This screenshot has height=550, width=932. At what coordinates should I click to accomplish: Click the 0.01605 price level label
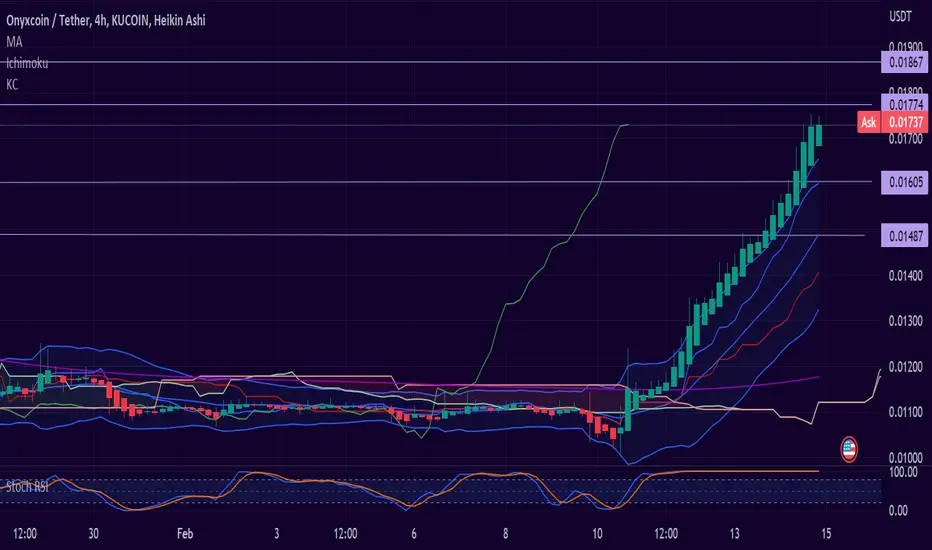(906, 182)
